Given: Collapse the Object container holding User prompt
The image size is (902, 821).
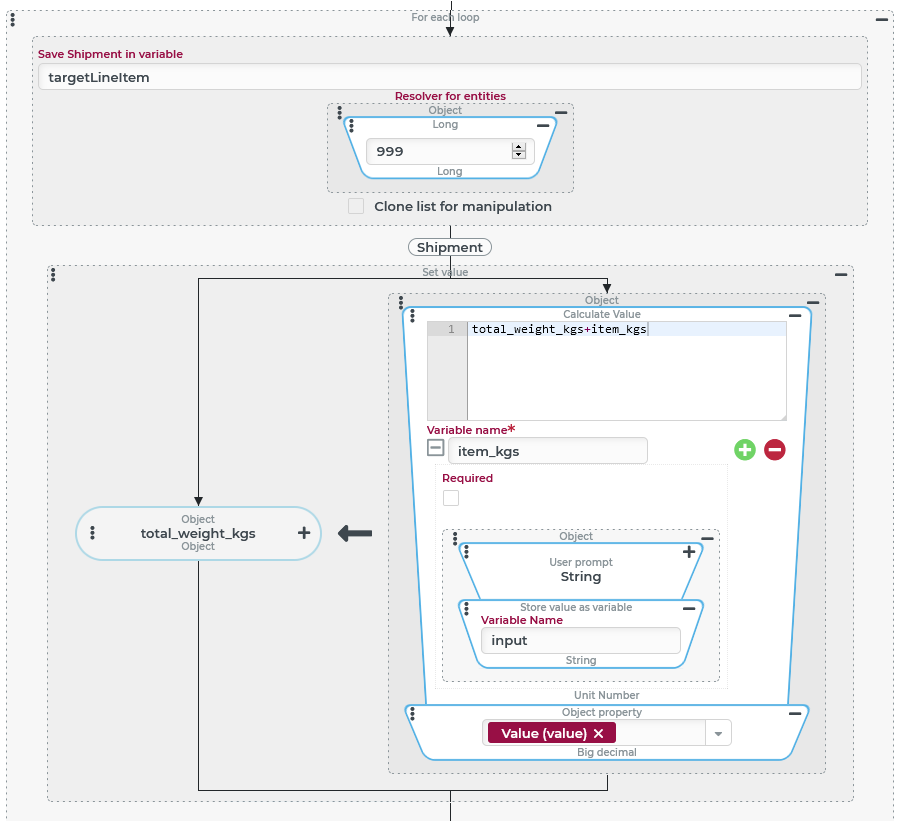Looking at the screenshot, I should pyautogui.click(x=708, y=539).
